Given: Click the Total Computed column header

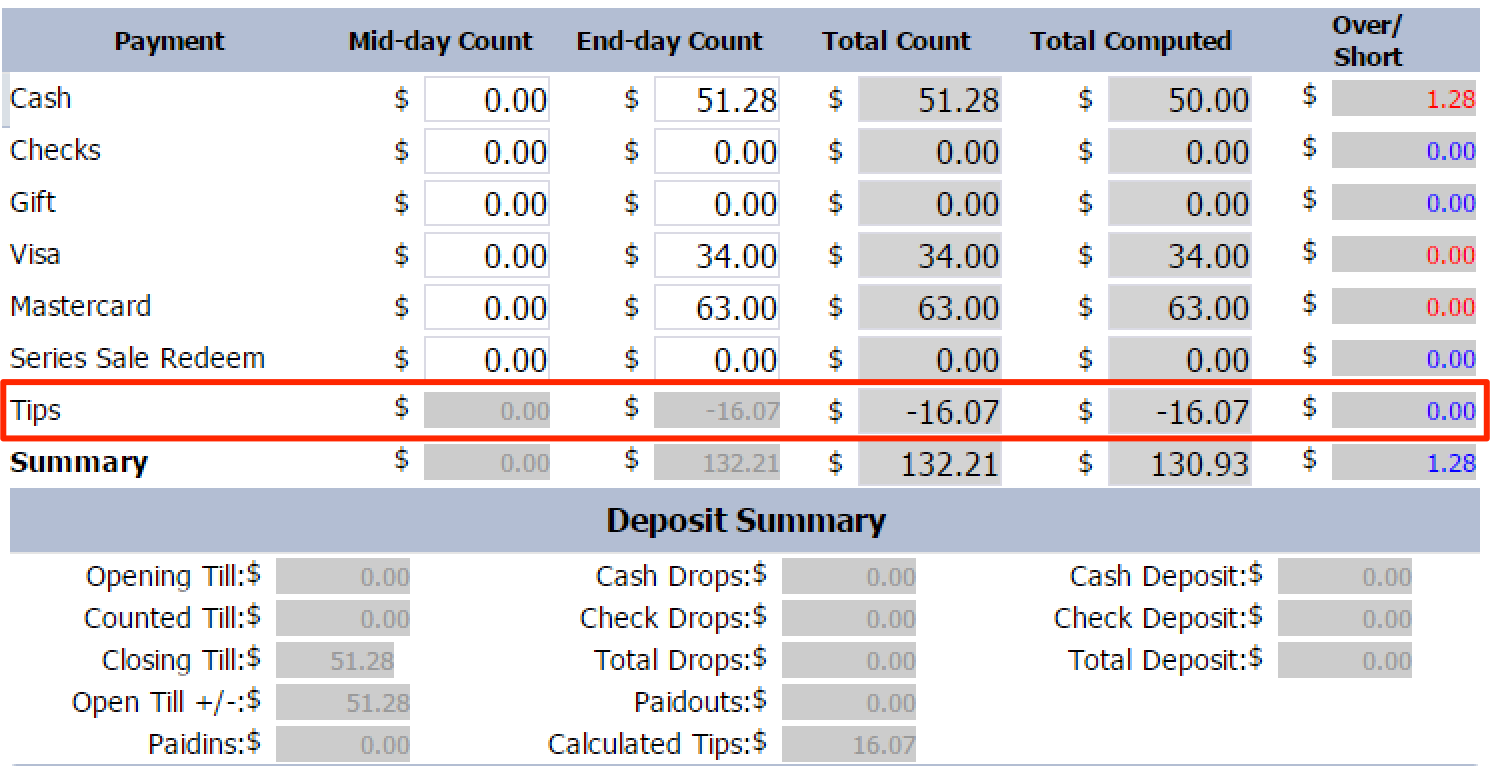Looking at the screenshot, I should 1130,41.
